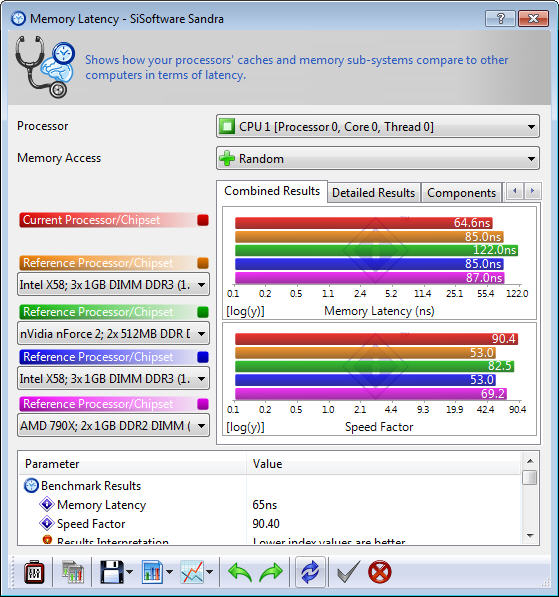Switch to Components tab
Image resolution: width=559 pixels, height=597 pixels.
tap(461, 193)
